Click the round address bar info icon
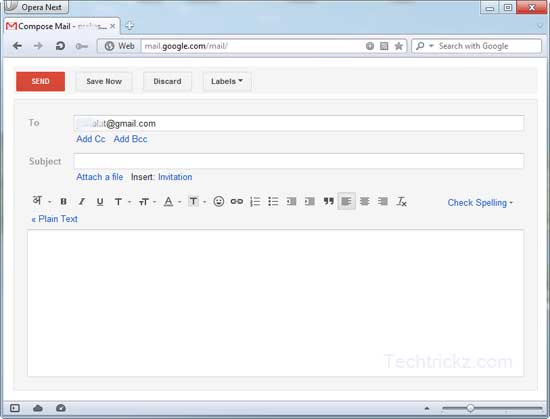 pos(369,46)
